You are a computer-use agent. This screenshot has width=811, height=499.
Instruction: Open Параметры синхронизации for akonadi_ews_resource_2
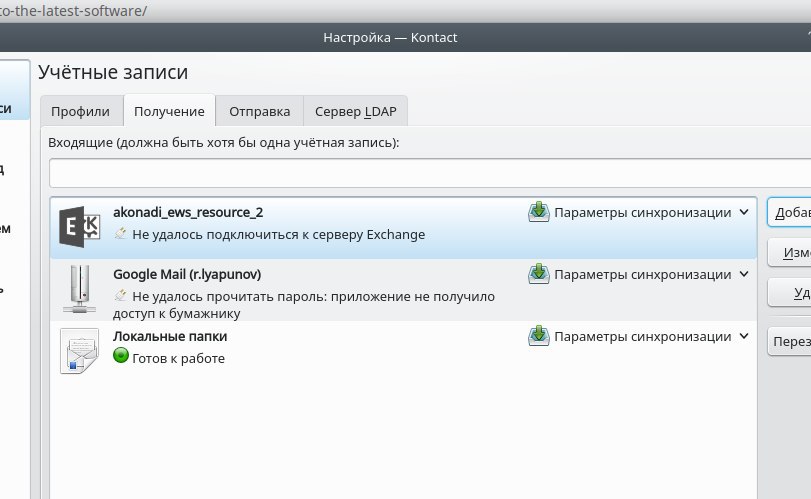642,213
